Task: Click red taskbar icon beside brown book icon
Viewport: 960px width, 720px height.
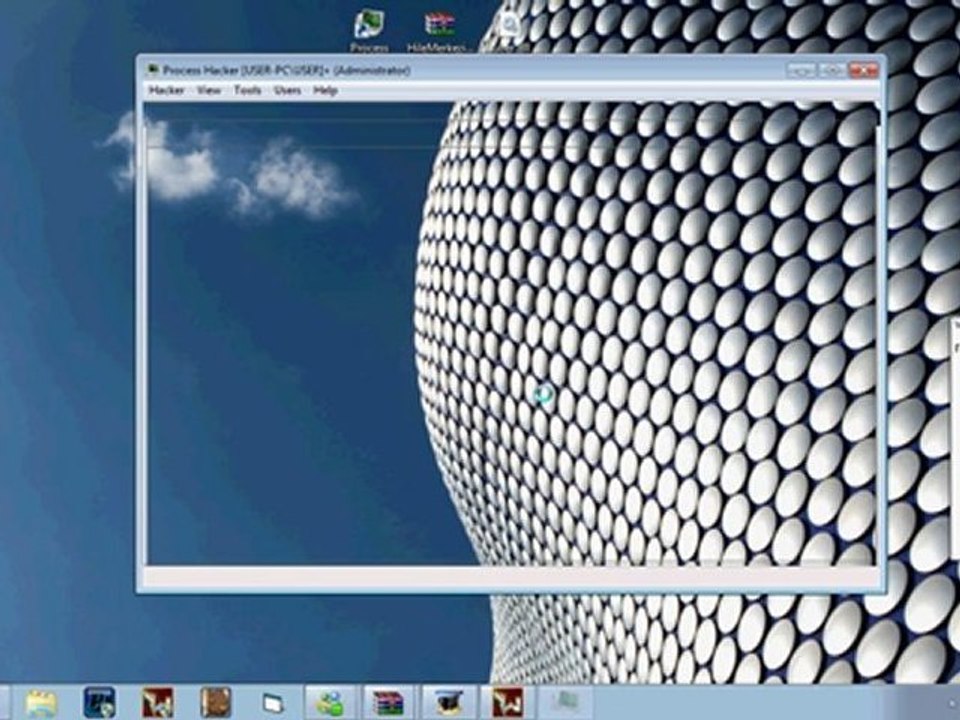Action: tap(157, 703)
